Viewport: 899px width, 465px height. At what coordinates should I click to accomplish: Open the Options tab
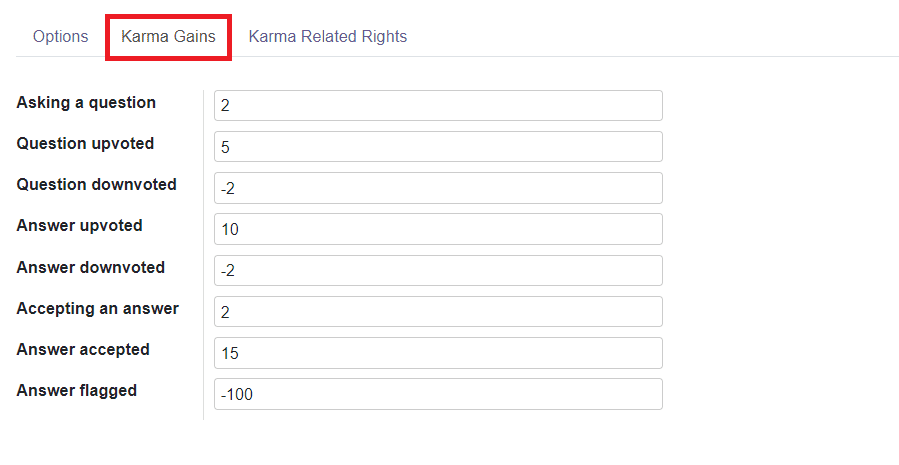61,37
